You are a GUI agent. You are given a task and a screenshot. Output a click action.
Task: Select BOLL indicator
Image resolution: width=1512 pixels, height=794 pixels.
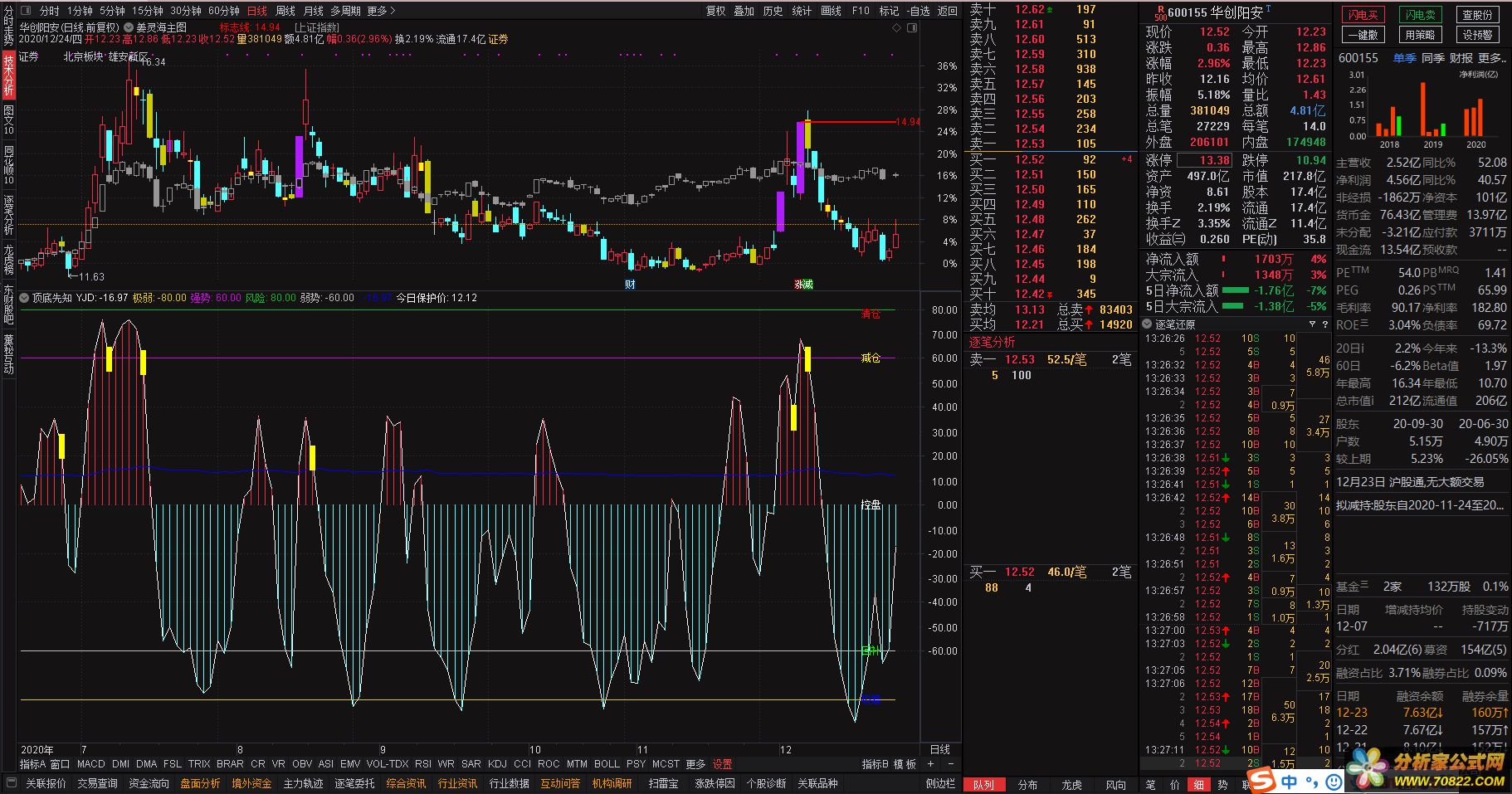click(607, 764)
